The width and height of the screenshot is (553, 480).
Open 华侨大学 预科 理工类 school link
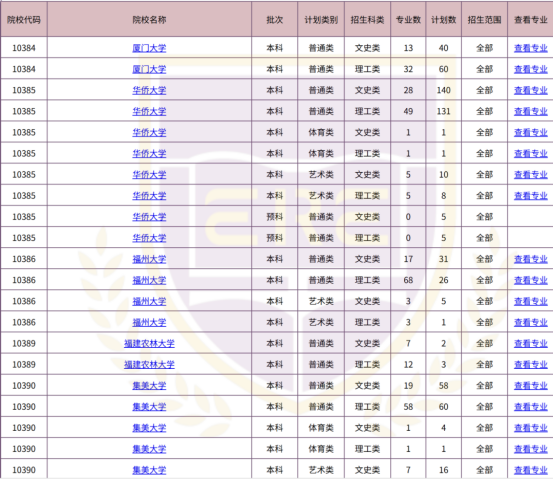(x=149, y=238)
